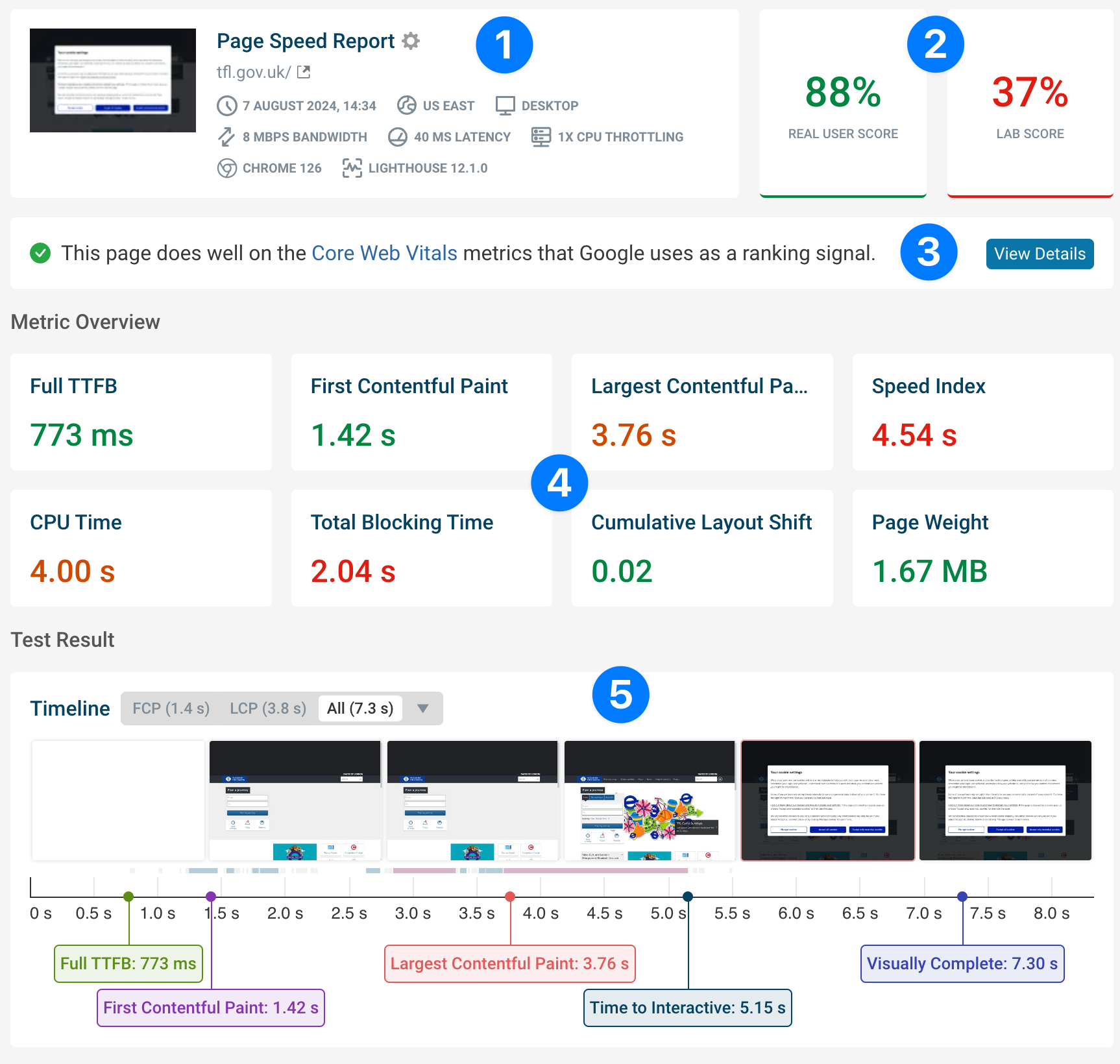This screenshot has width=1120, height=1064.
Task: Follow the Core Web Vitals link
Action: [x=384, y=253]
